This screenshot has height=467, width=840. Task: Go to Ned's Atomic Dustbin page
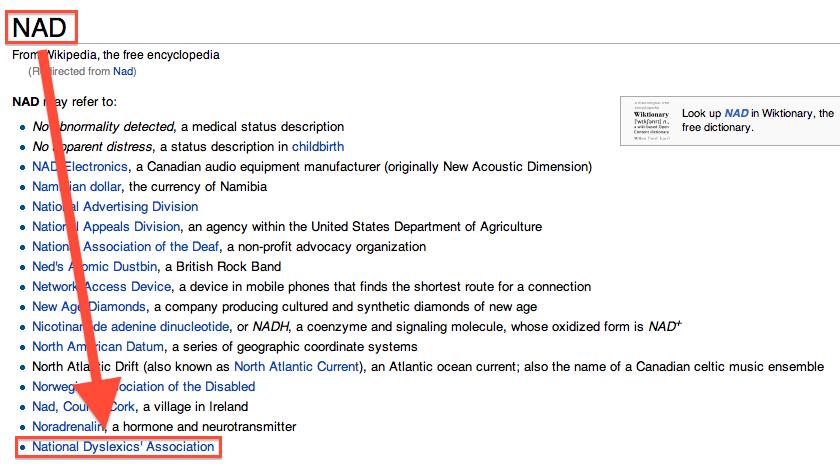click(95, 267)
